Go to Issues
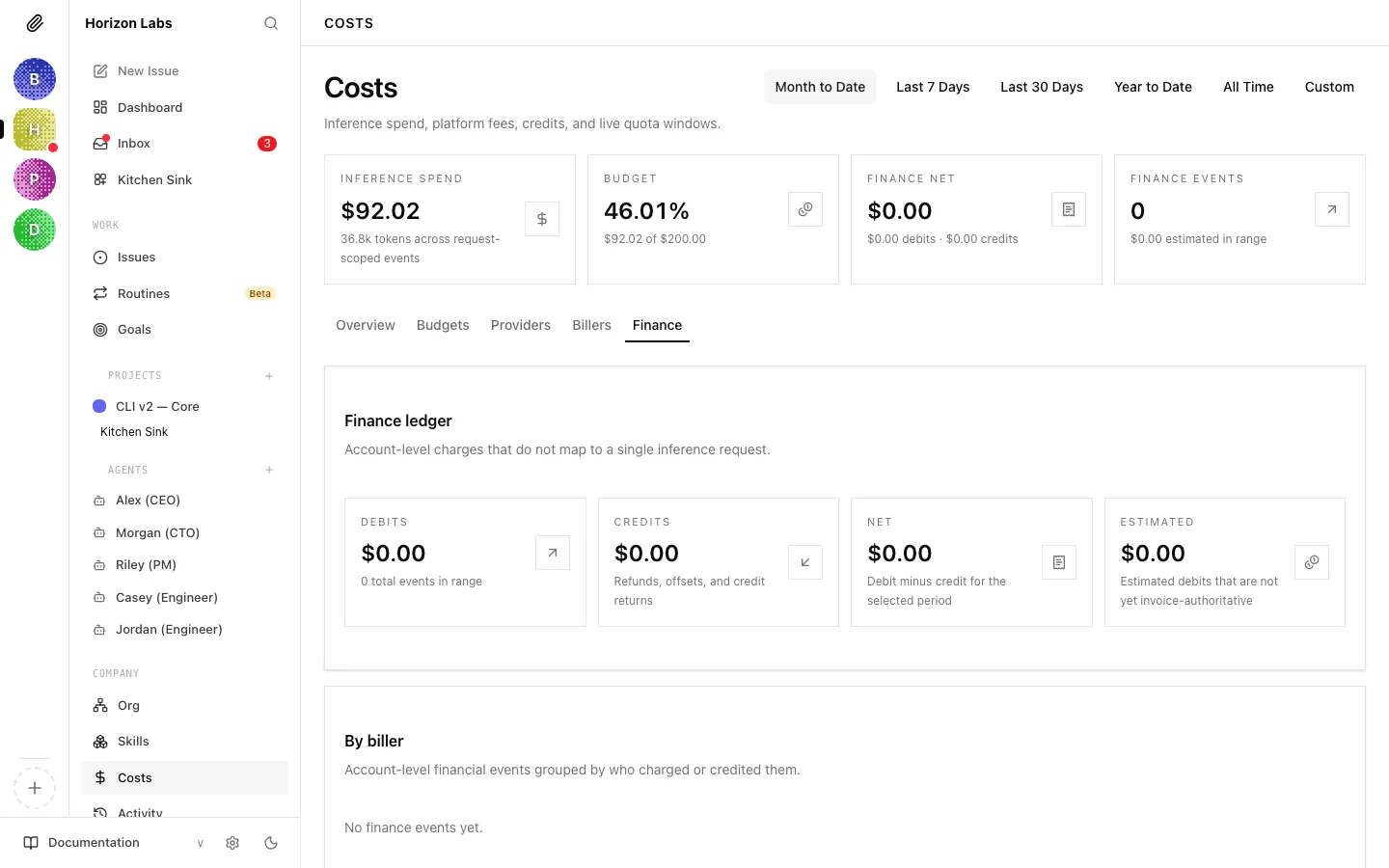The height and width of the screenshot is (868, 1389). 184,258
